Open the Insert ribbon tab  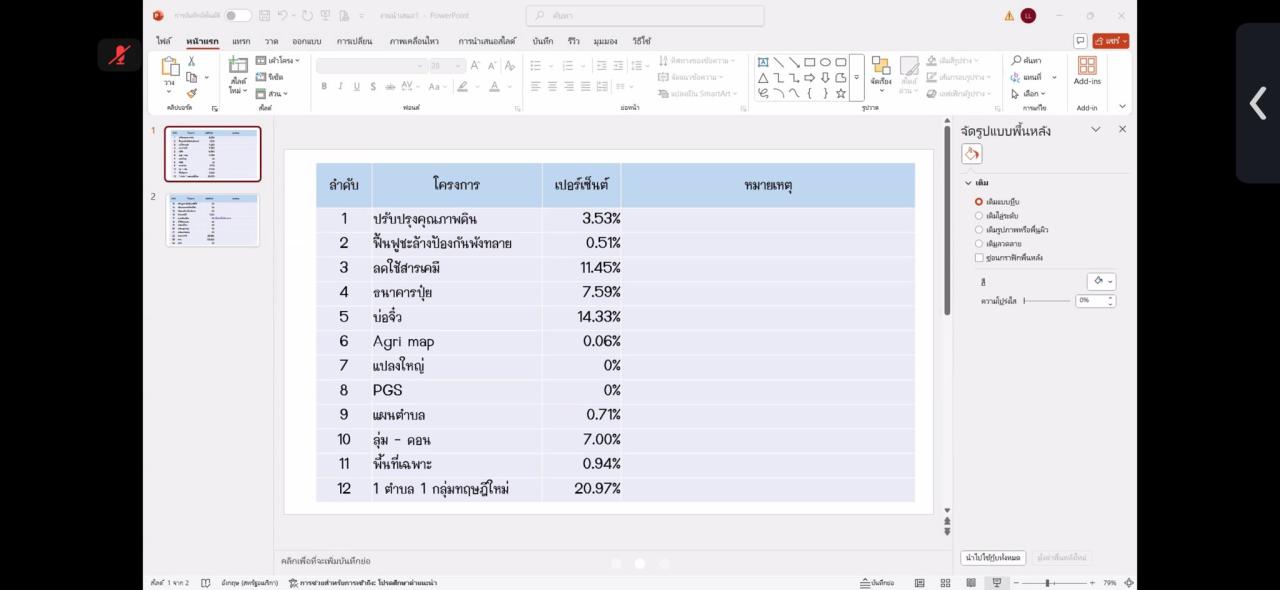241,41
